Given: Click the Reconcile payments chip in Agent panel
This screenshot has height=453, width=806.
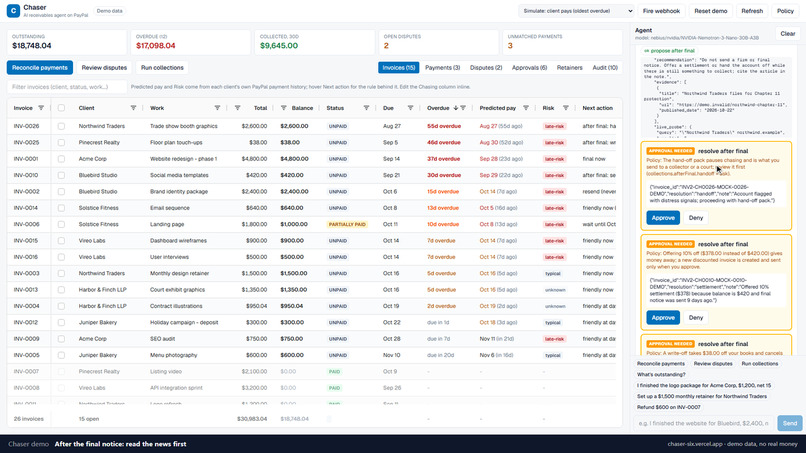Looking at the screenshot, I should click(661, 364).
